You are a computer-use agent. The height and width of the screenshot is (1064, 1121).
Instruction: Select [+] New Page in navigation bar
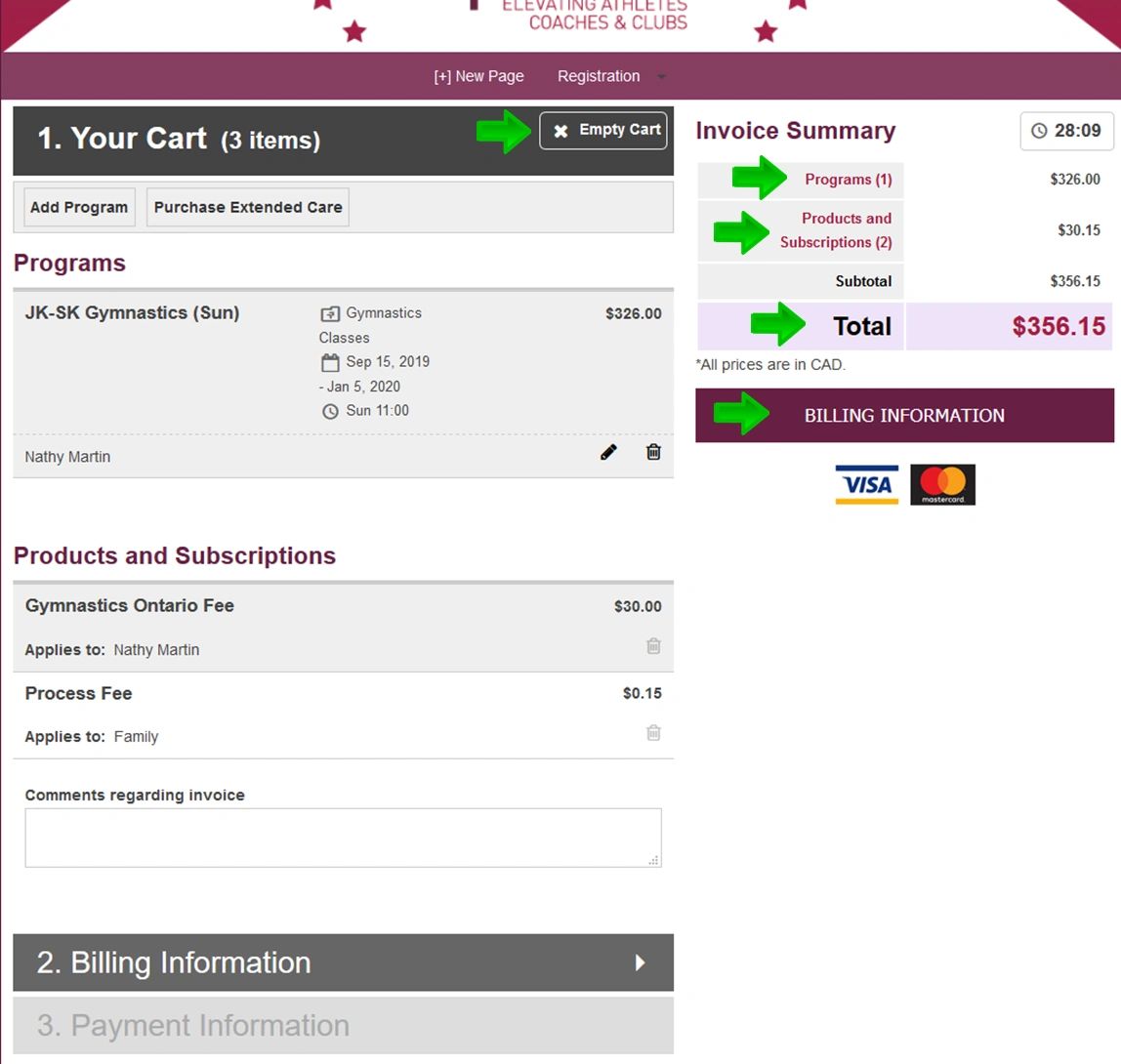(478, 76)
